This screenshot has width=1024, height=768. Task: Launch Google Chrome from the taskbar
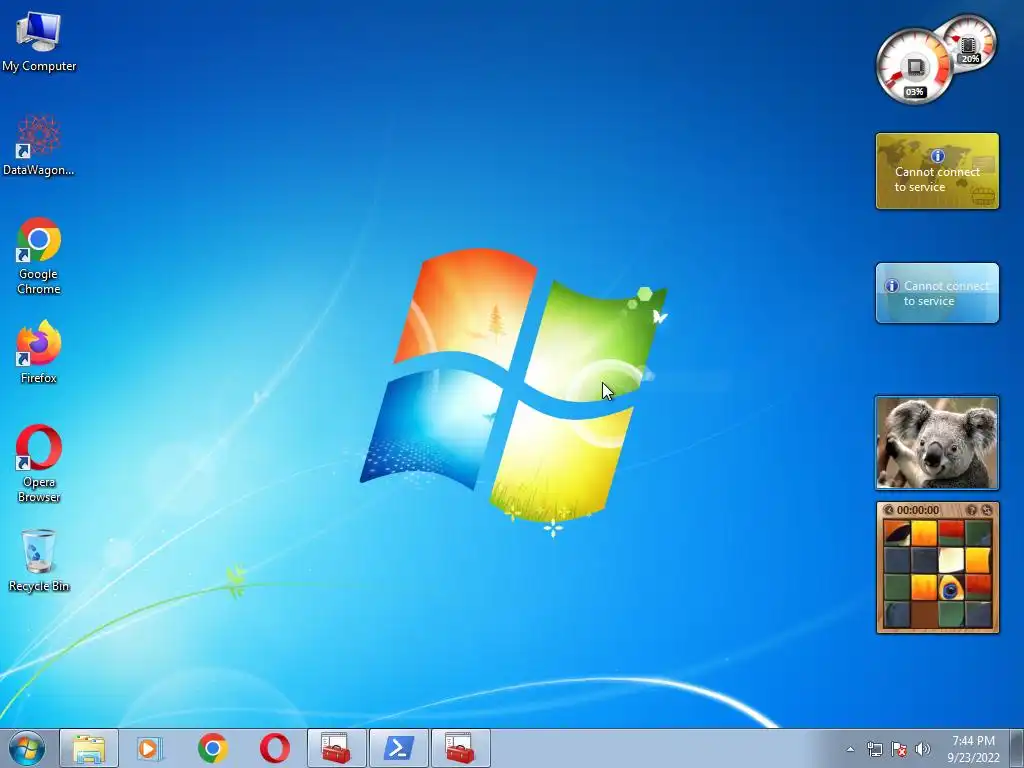pyautogui.click(x=212, y=748)
